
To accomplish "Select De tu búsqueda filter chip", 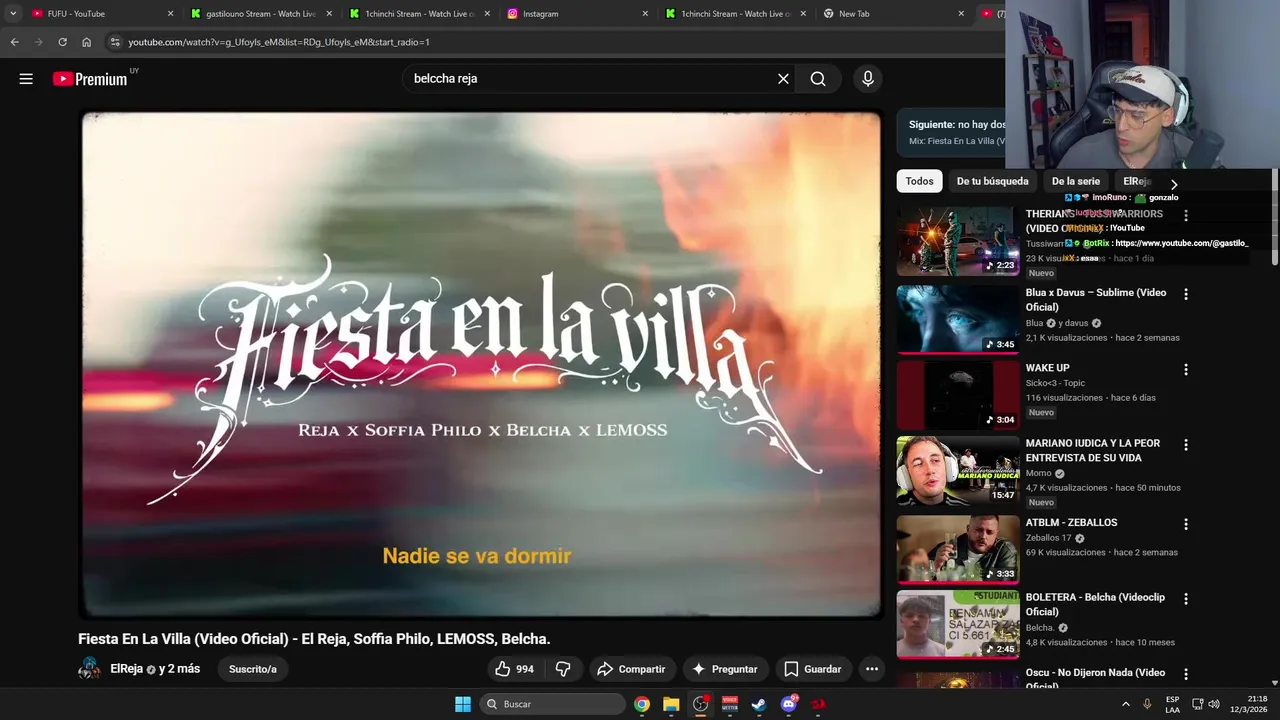I will tap(992, 181).
